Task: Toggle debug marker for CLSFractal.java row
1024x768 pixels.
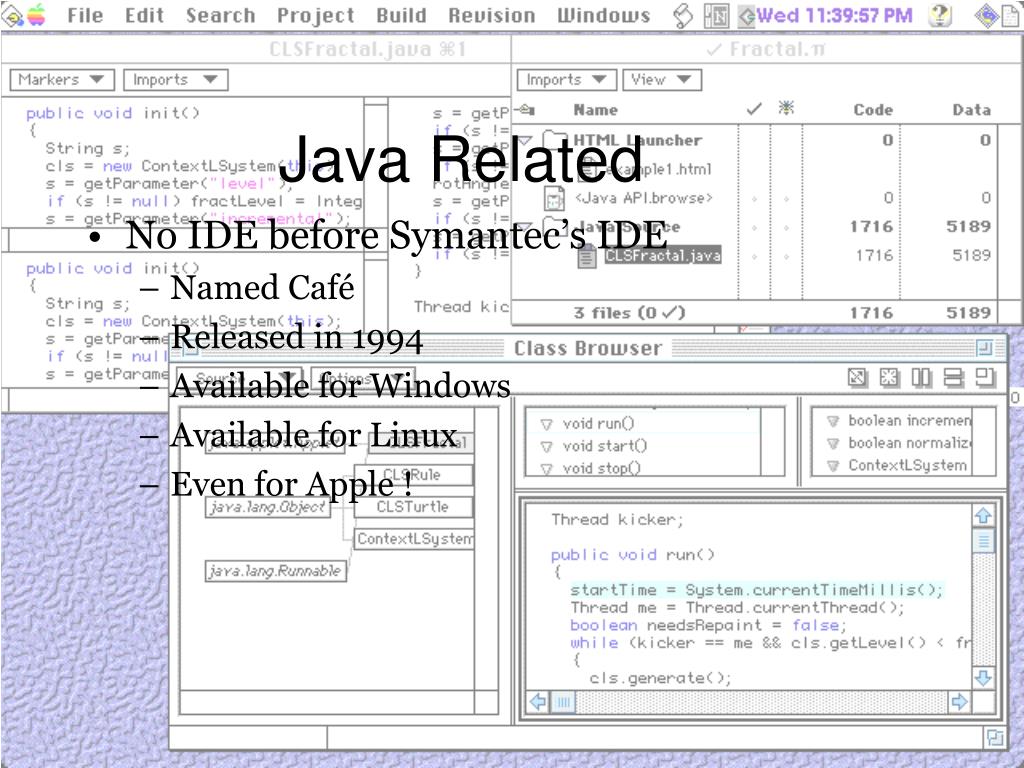Action: pos(786,255)
